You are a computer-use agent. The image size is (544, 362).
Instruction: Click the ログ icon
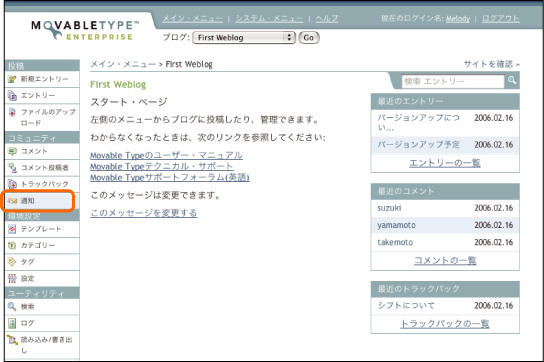click(12, 323)
